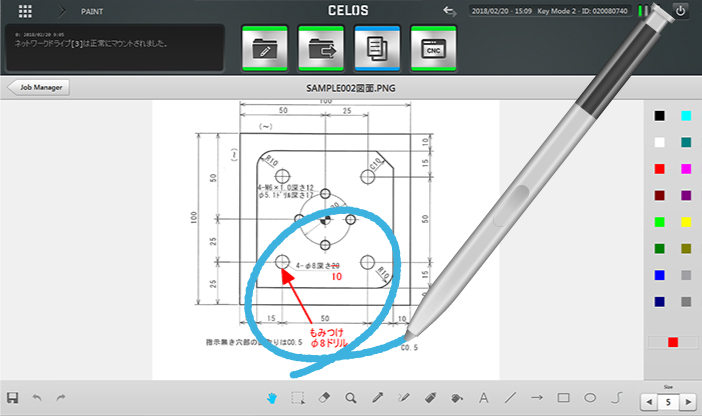Pick the white color swatch
The image size is (702, 416).
click(659, 142)
